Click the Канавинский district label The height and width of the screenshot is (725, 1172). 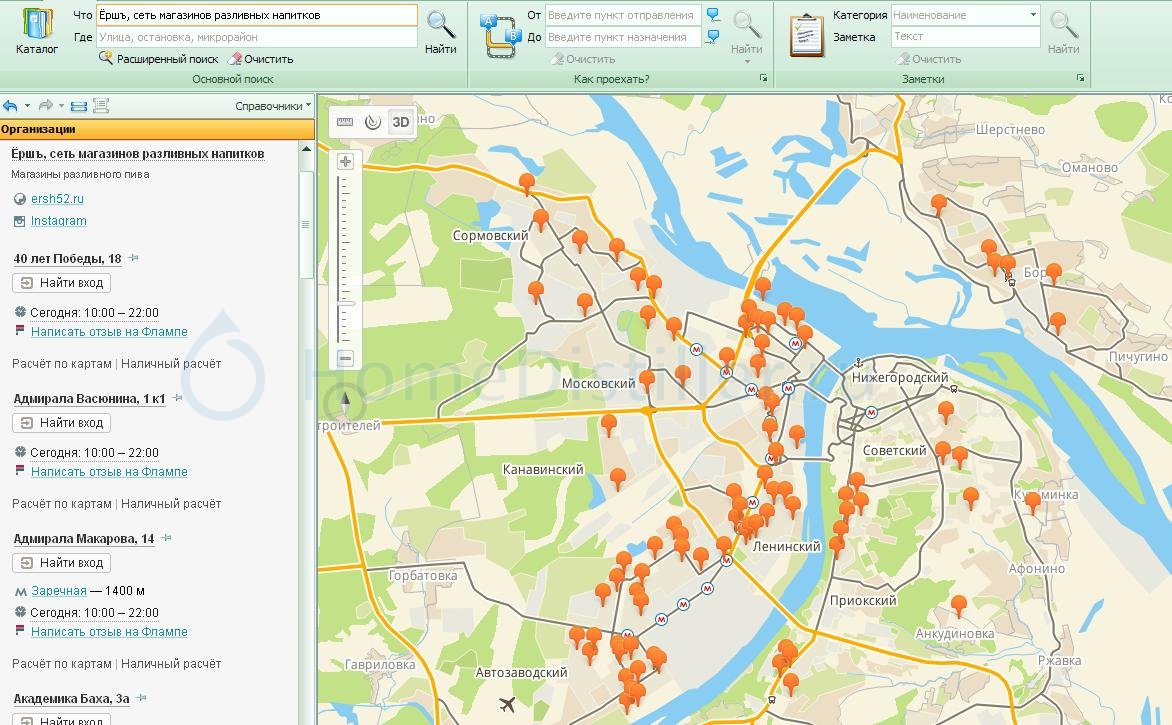point(543,469)
